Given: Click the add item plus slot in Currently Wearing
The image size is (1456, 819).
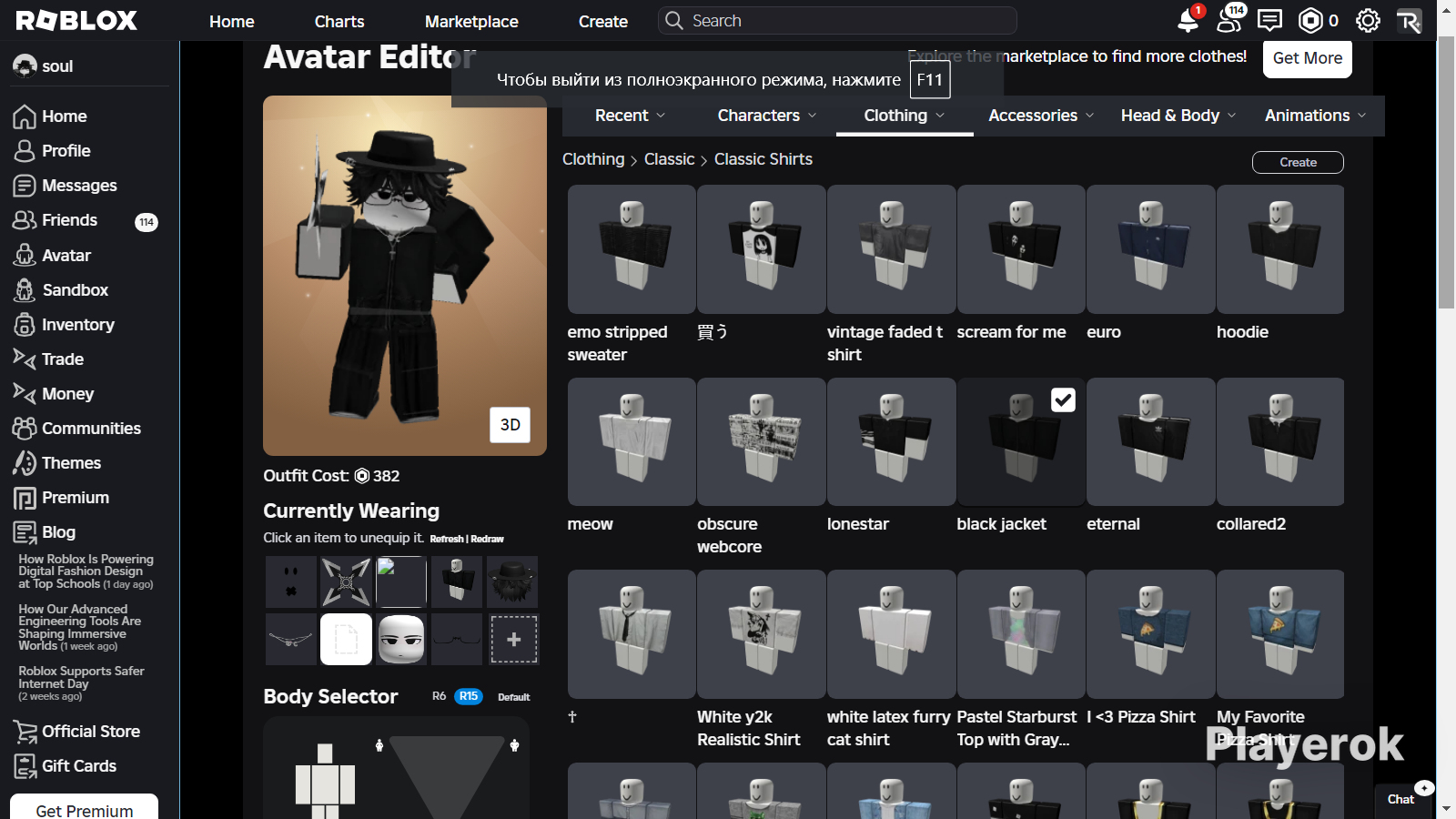Looking at the screenshot, I should point(514,639).
